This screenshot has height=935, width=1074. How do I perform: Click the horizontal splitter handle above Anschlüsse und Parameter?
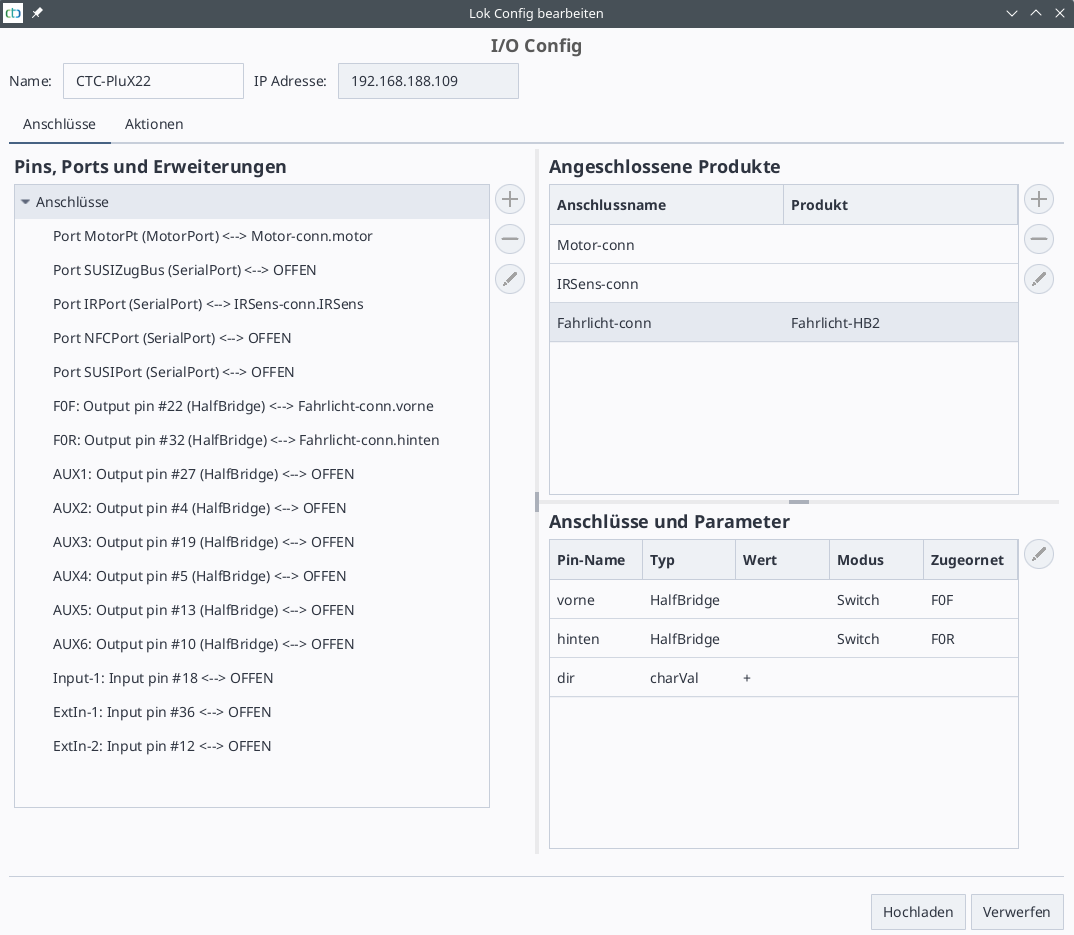tap(798, 502)
